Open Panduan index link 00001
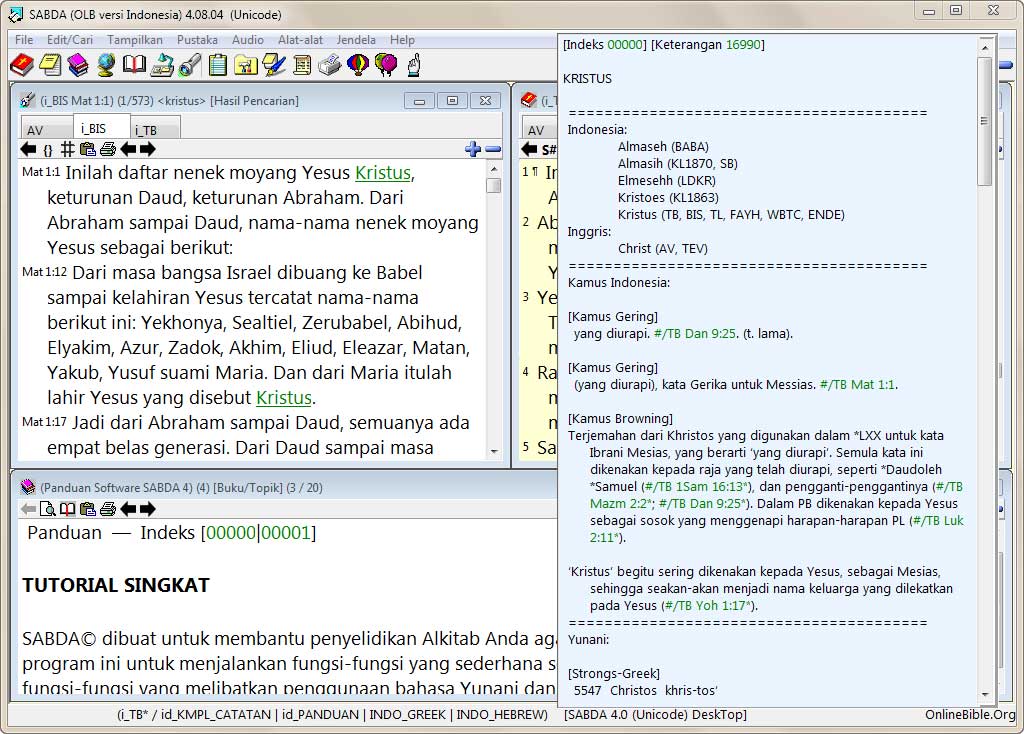 (x=285, y=533)
